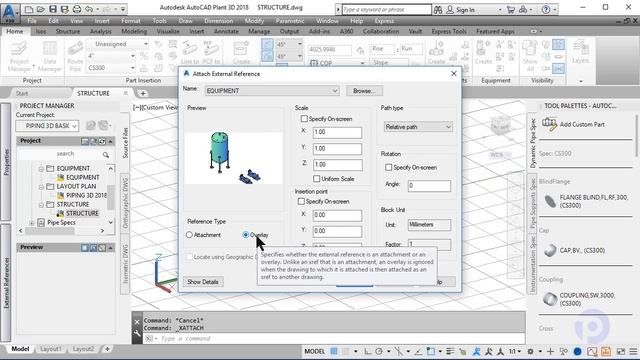The width and height of the screenshot is (640, 360).
Task: Check the Uniform Scale checkbox
Action: tap(316, 179)
